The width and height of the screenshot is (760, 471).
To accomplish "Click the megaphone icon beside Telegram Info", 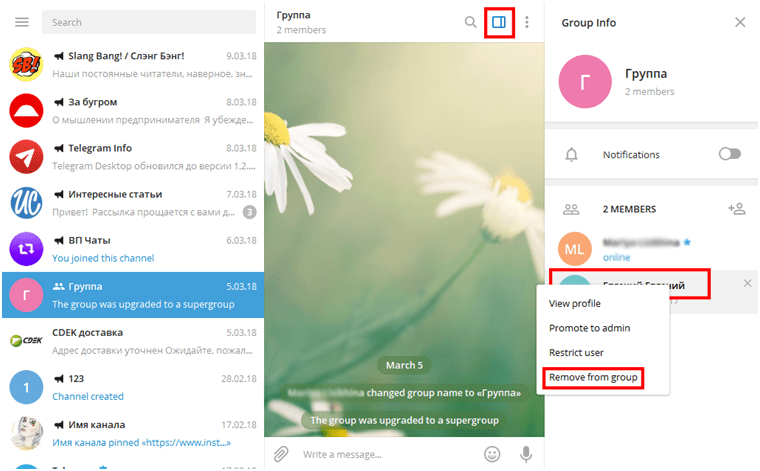I will (59, 148).
